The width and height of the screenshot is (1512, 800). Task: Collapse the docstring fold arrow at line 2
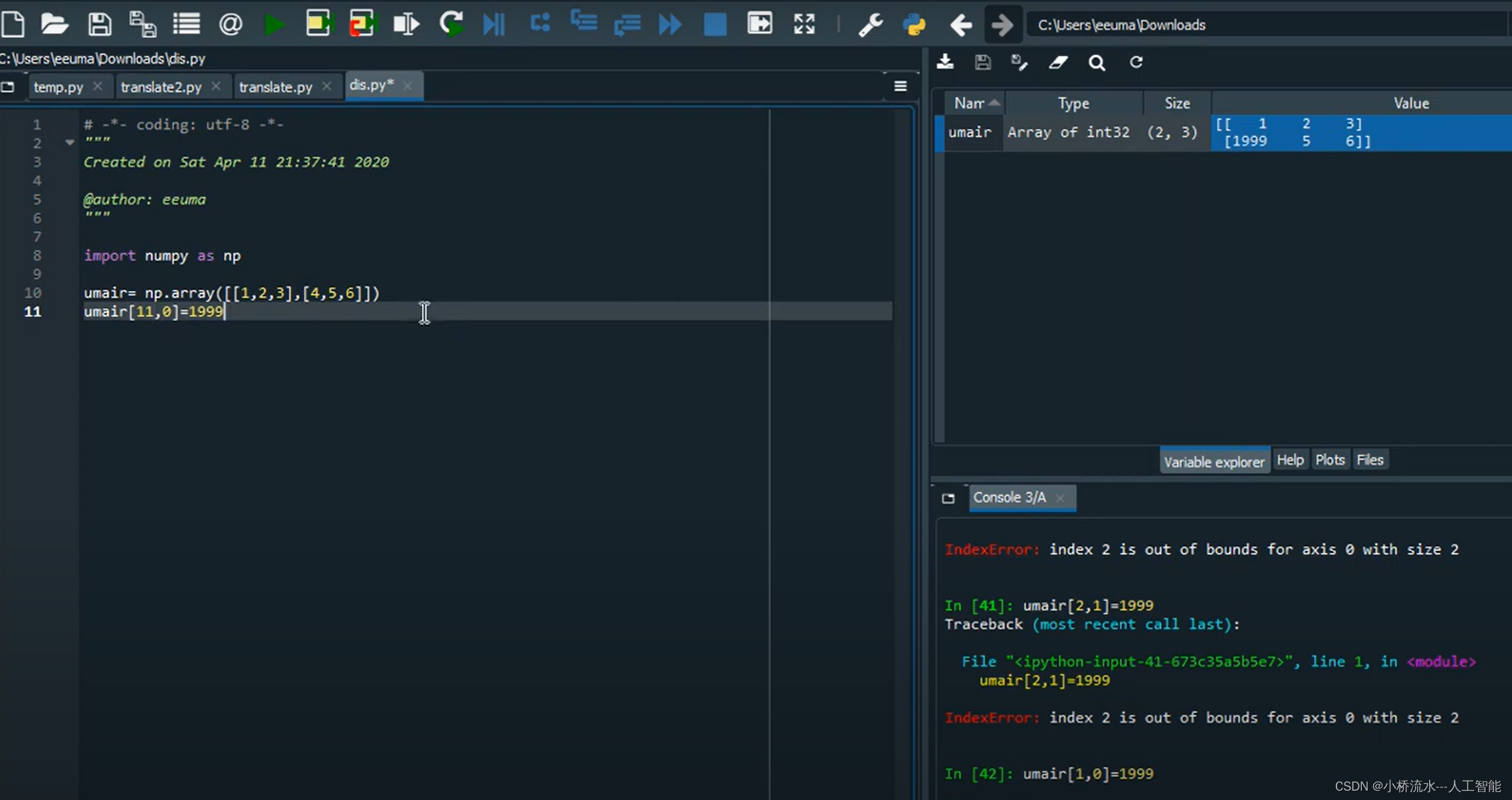[70, 142]
